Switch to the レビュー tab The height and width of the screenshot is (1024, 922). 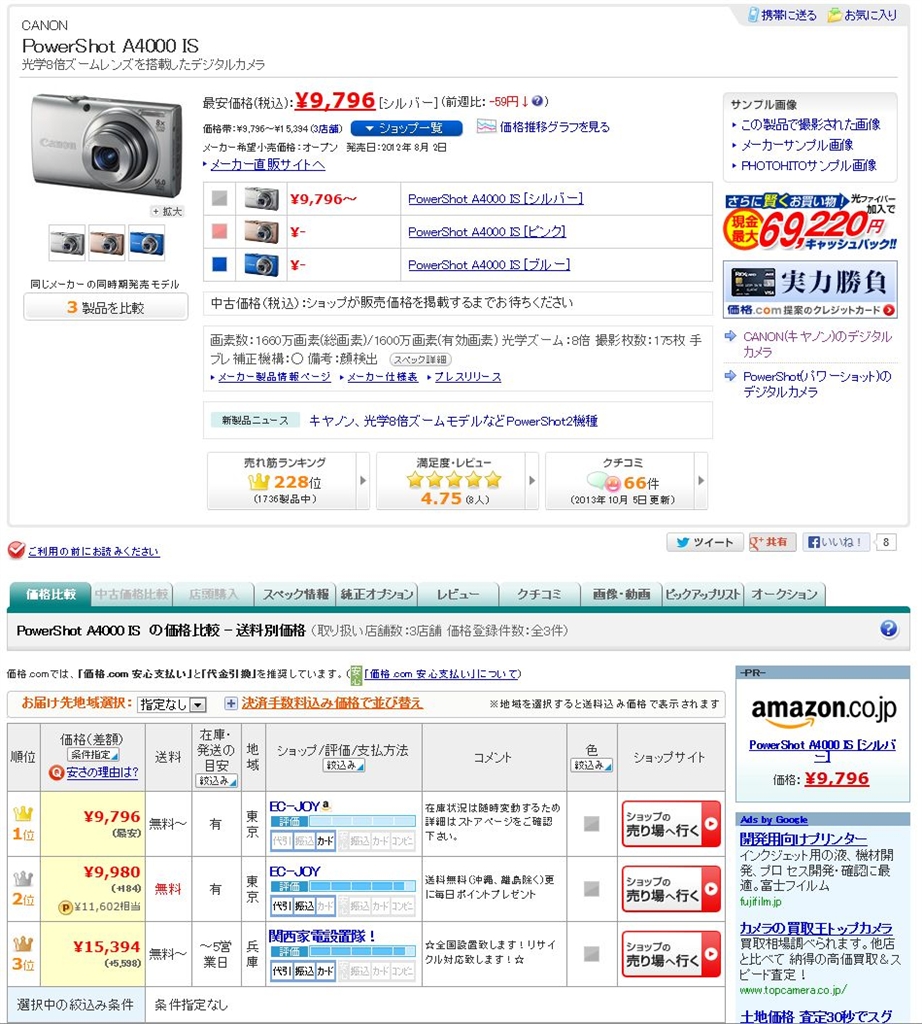(458, 594)
